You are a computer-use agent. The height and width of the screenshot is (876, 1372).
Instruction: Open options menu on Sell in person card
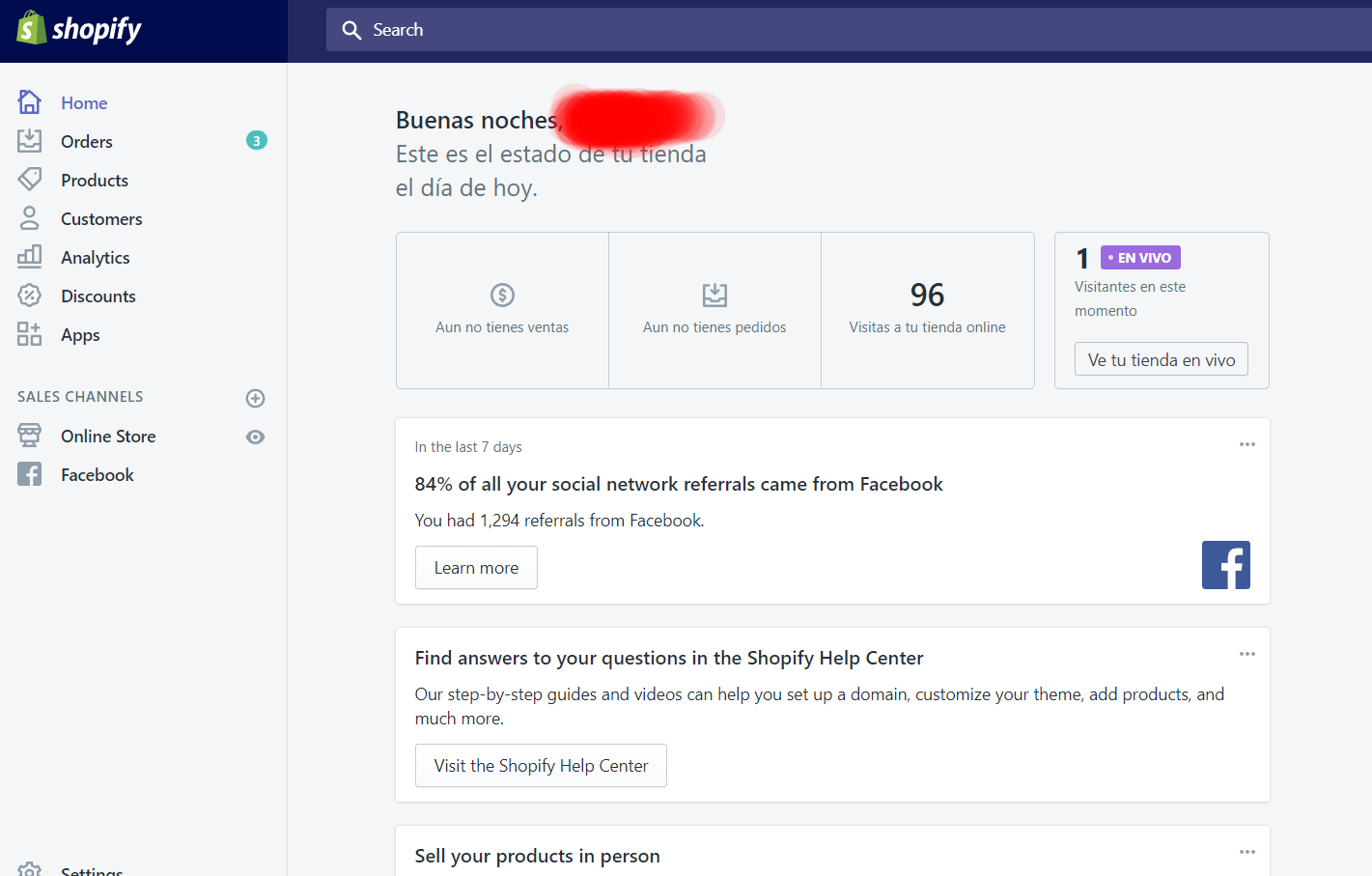pos(1247,852)
